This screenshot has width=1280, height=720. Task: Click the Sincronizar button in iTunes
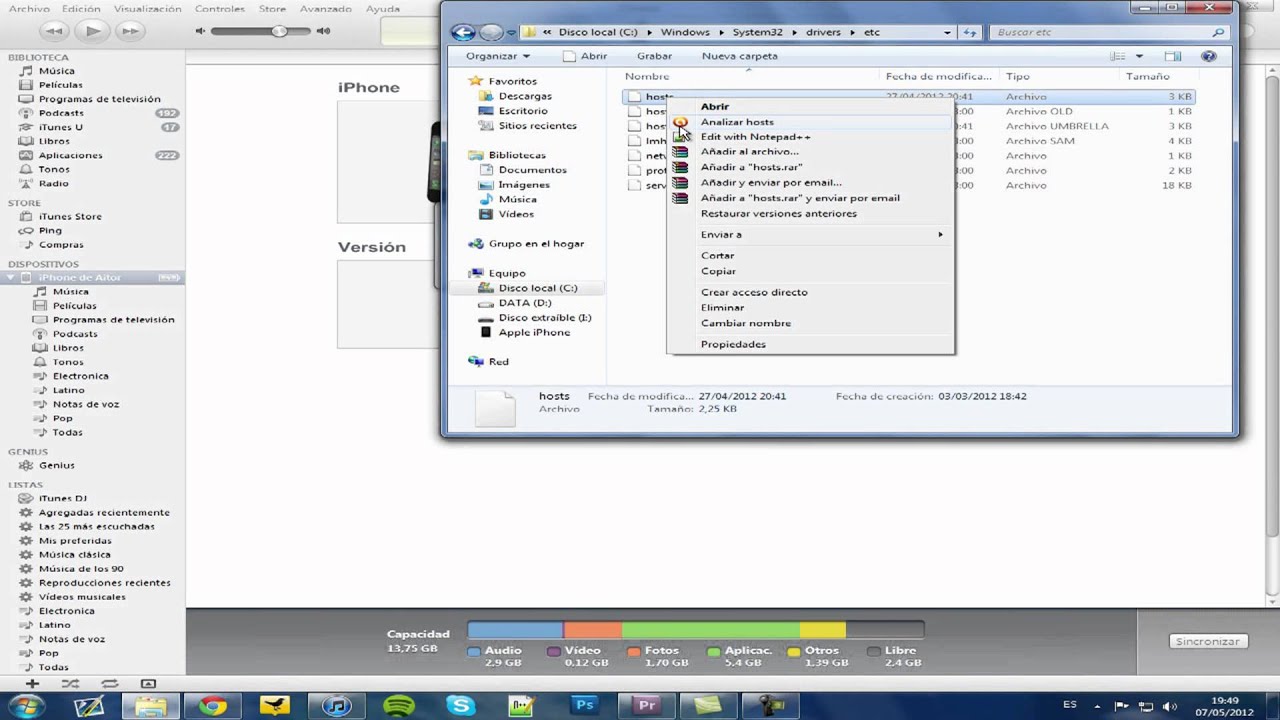click(1208, 642)
